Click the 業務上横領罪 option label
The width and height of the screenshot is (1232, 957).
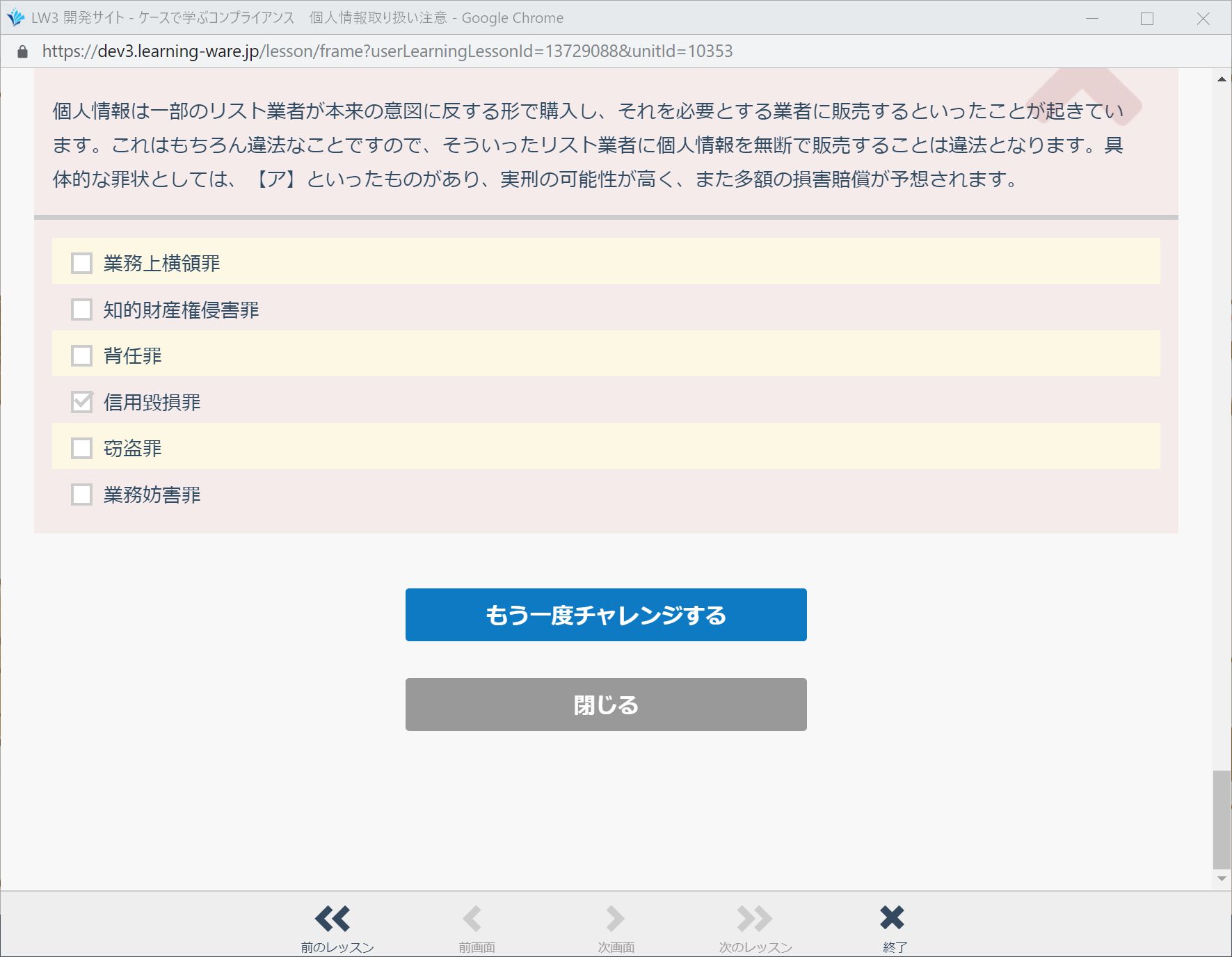tap(162, 263)
